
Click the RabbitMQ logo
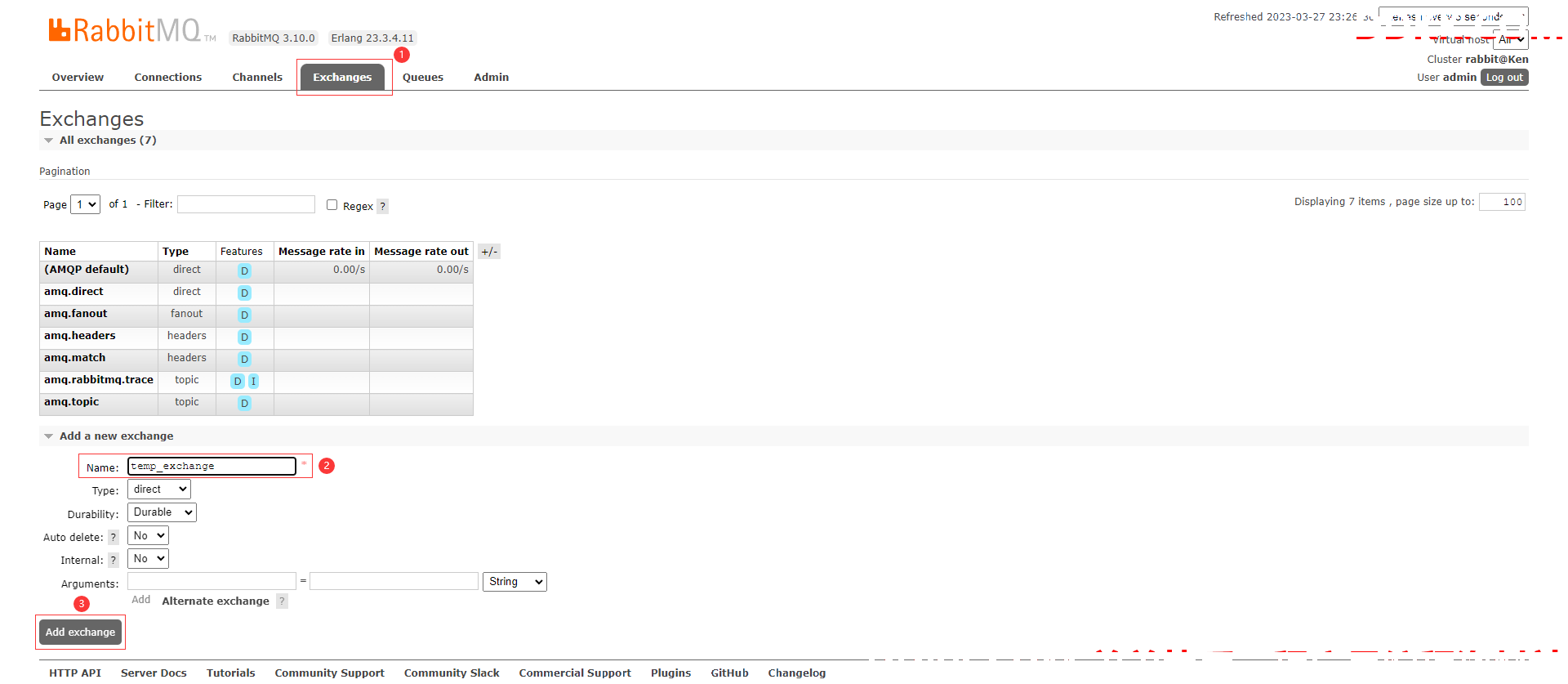click(132, 31)
